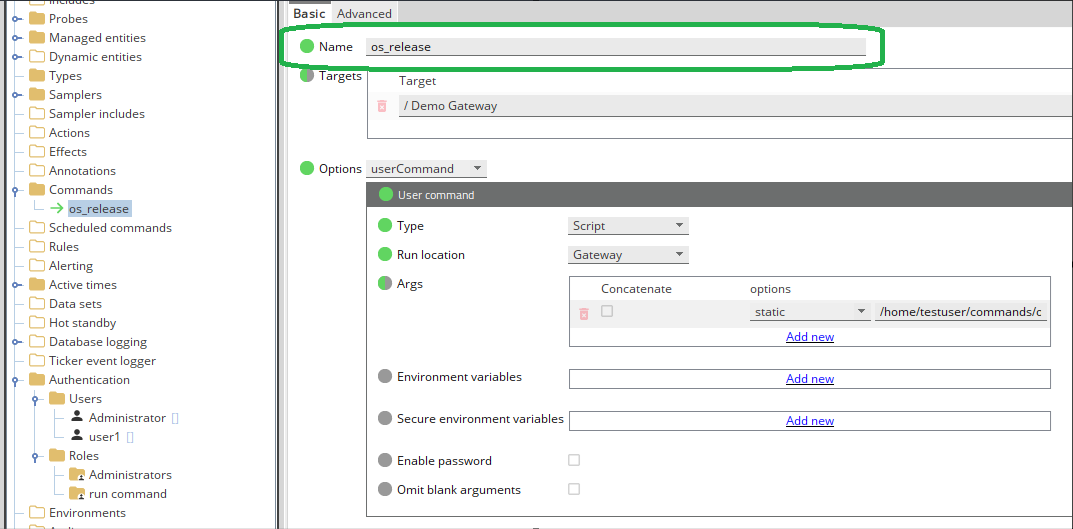Select the user1 user icon

click(77, 437)
